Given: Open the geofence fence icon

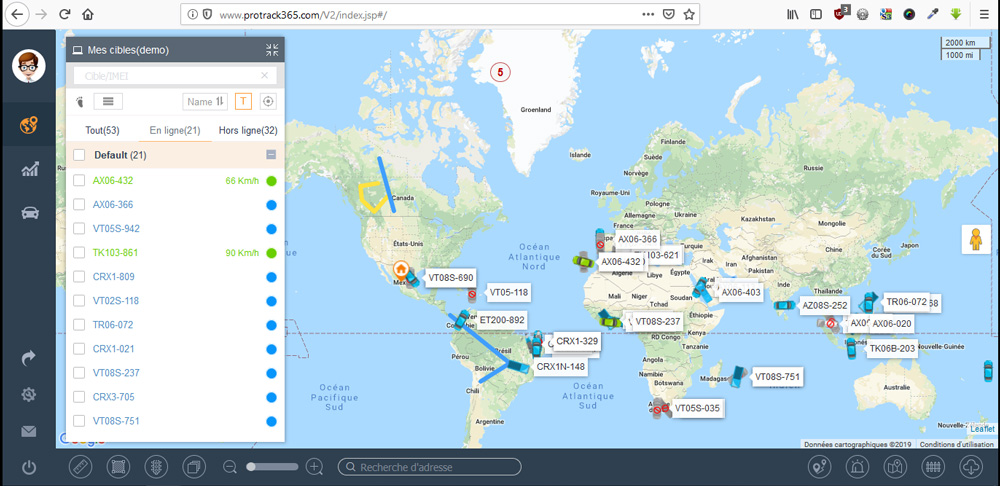Looking at the screenshot, I should (x=933, y=467).
